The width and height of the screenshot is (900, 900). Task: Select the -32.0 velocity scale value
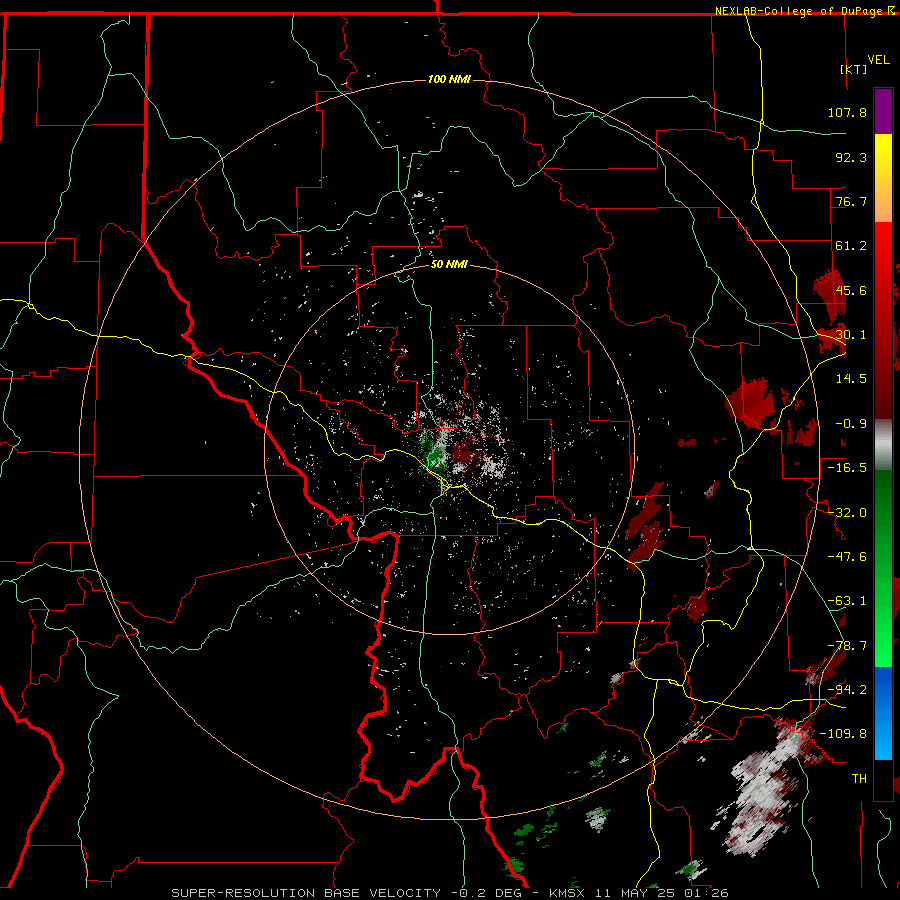point(847,513)
